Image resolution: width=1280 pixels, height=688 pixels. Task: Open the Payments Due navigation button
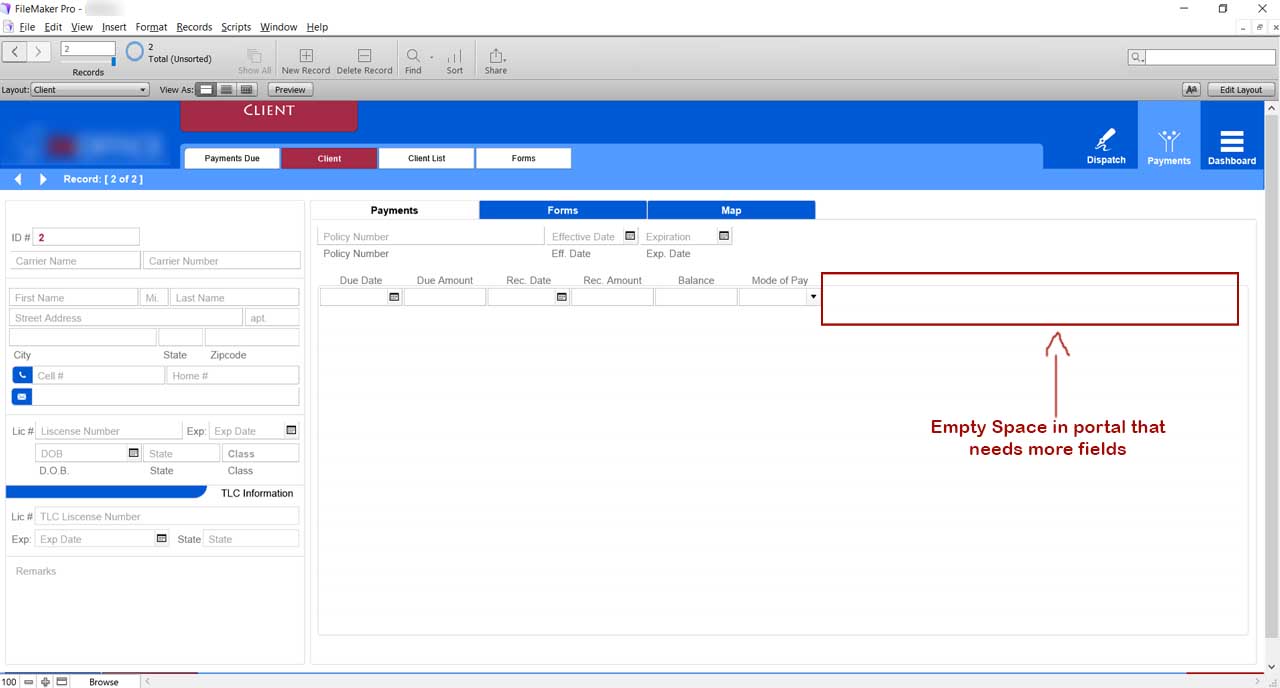click(232, 158)
